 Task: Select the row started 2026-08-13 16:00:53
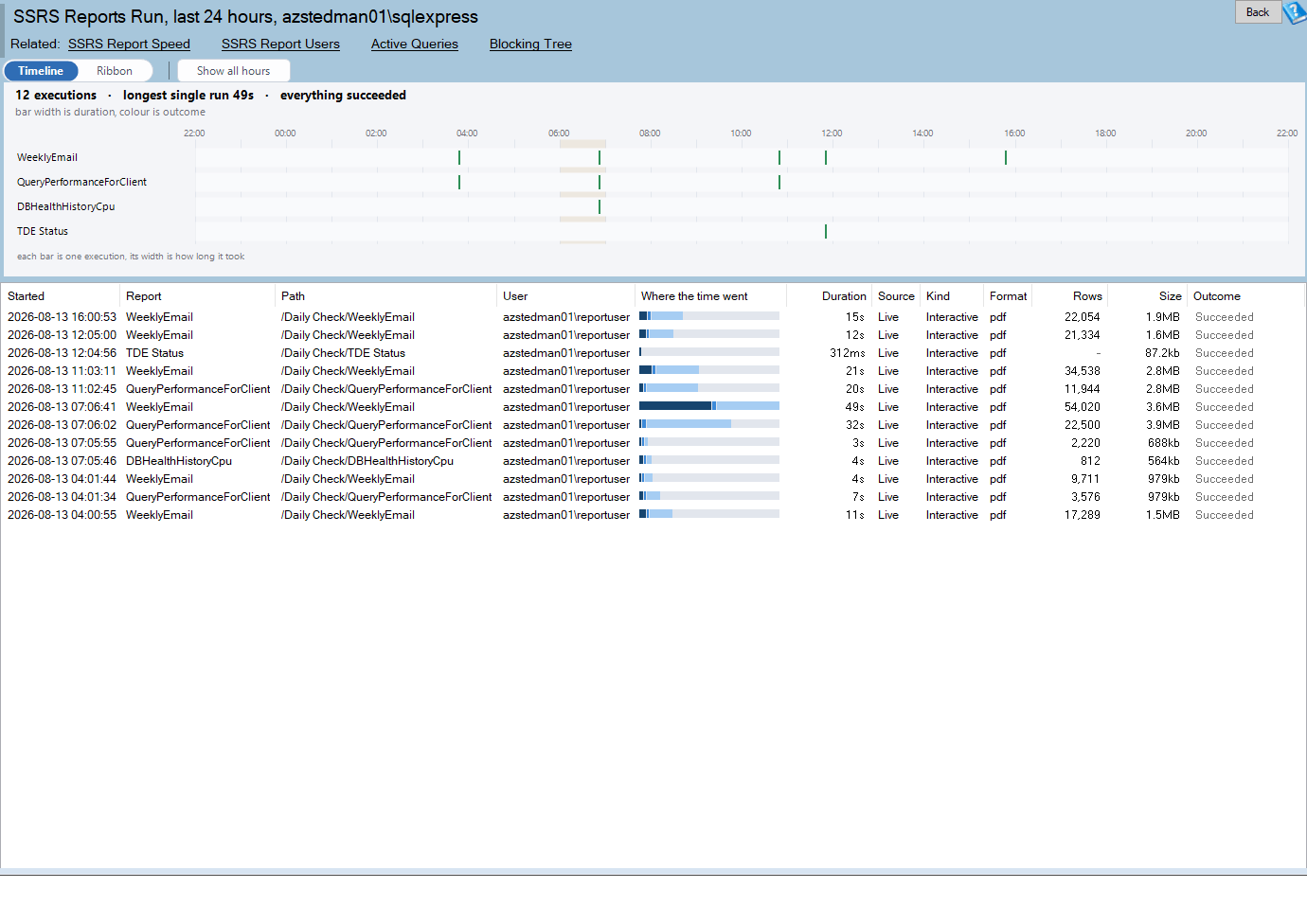click(653, 317)
